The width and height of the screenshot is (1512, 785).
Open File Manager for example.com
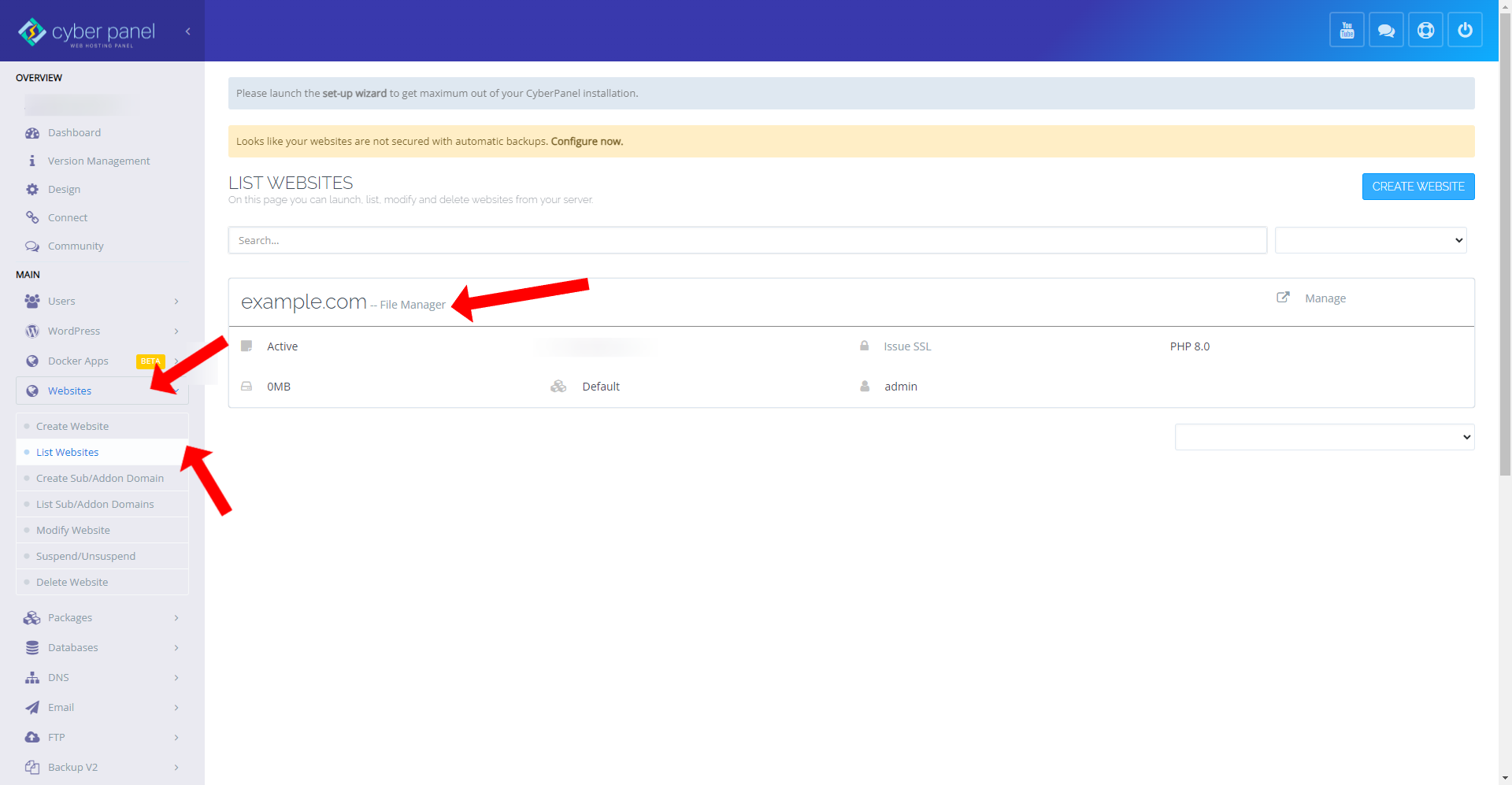(x=413, y=305)
